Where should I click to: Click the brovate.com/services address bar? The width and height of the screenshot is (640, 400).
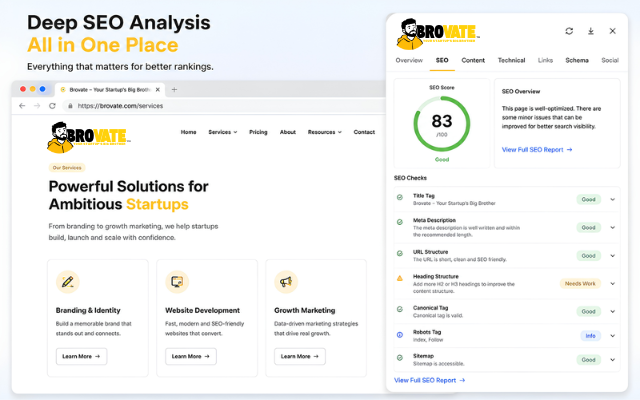(x=224, y=106)
